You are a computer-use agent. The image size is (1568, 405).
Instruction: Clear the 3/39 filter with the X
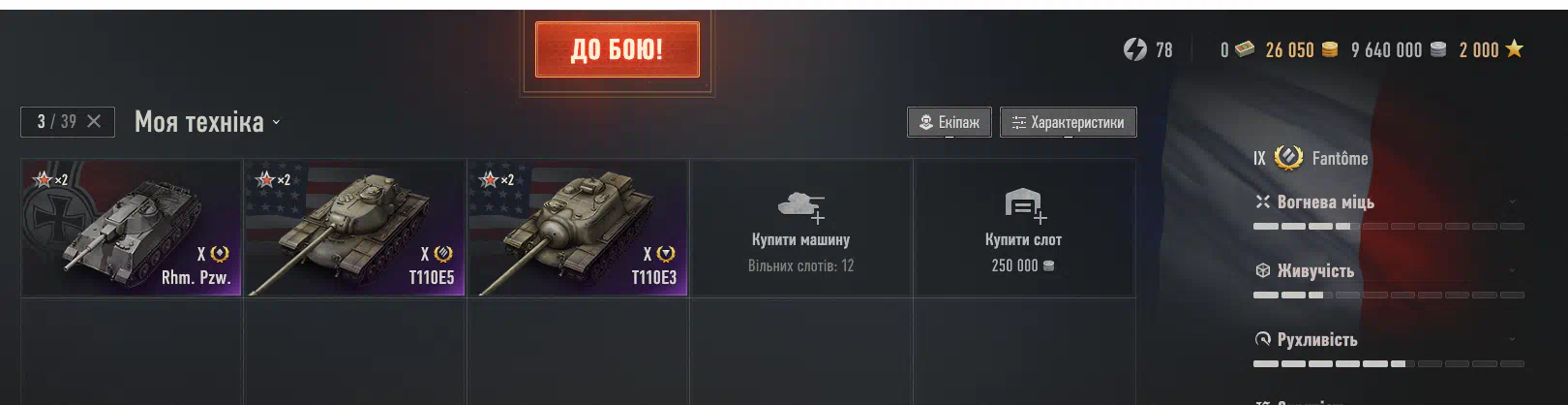click(94, 121)
